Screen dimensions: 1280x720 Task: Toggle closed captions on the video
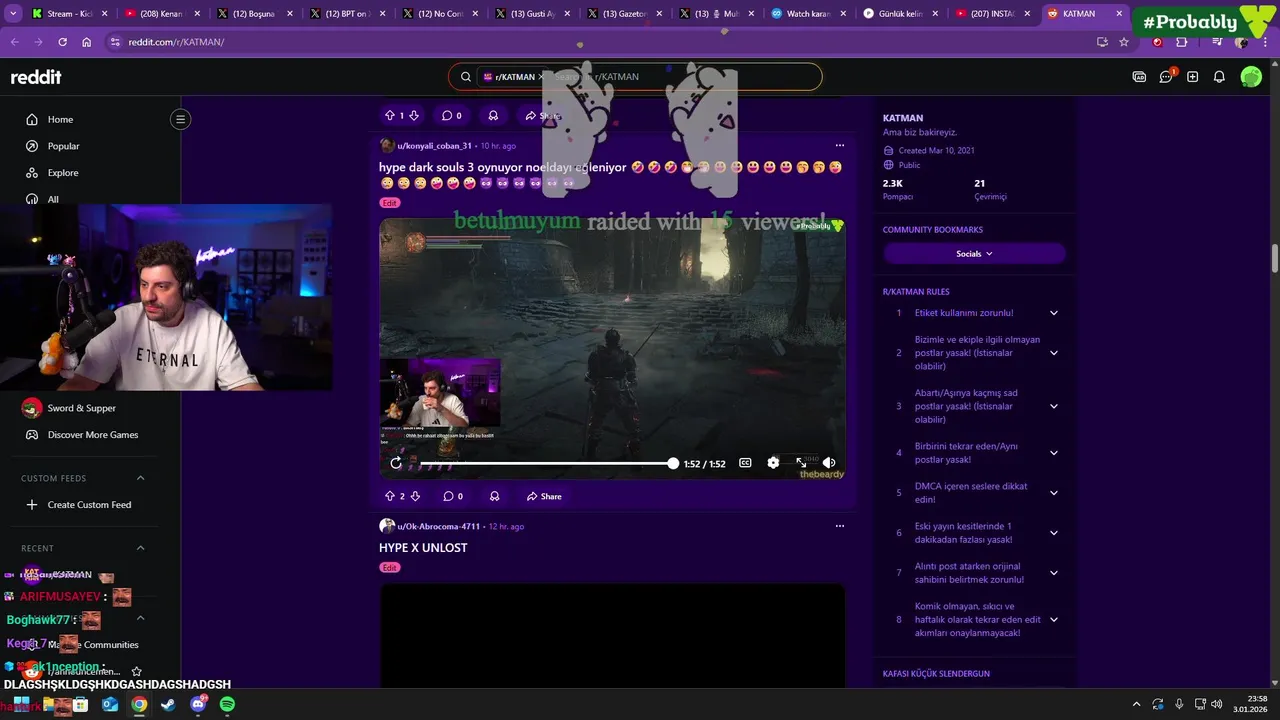[745, 463]
